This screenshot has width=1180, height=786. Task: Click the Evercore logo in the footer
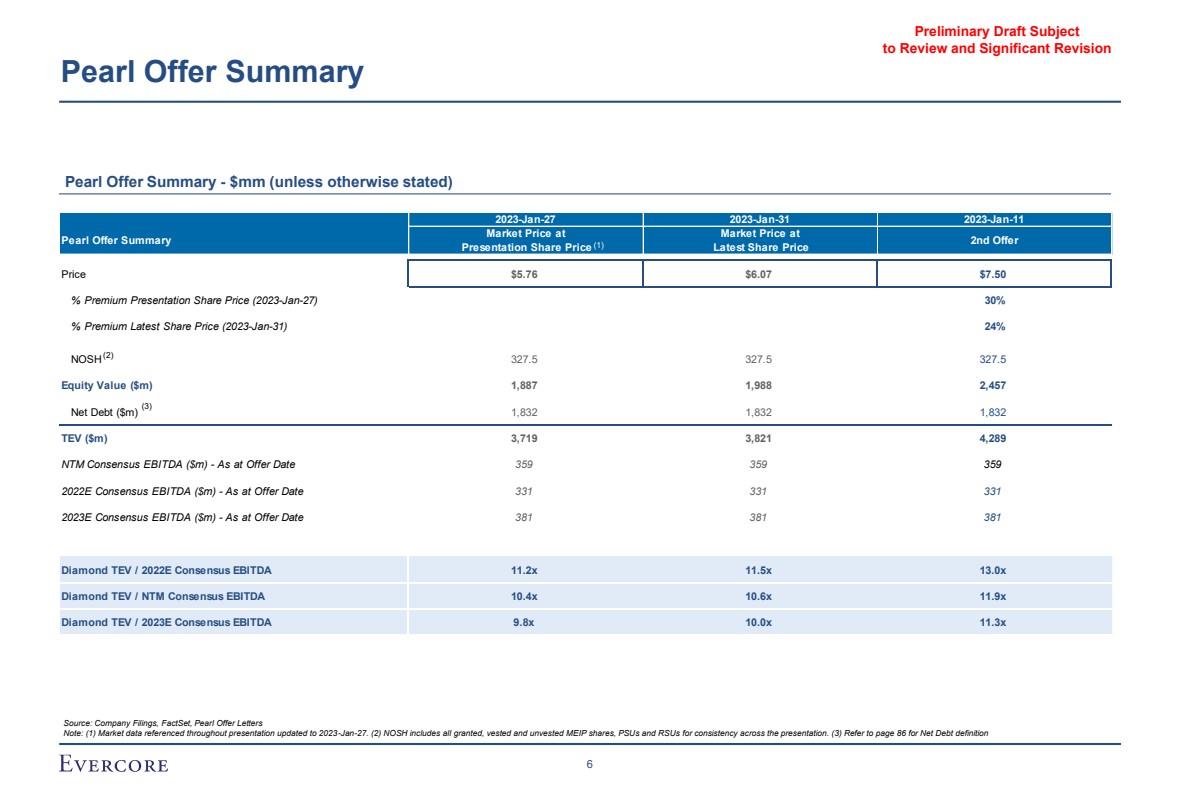click(x=113, y=765)
